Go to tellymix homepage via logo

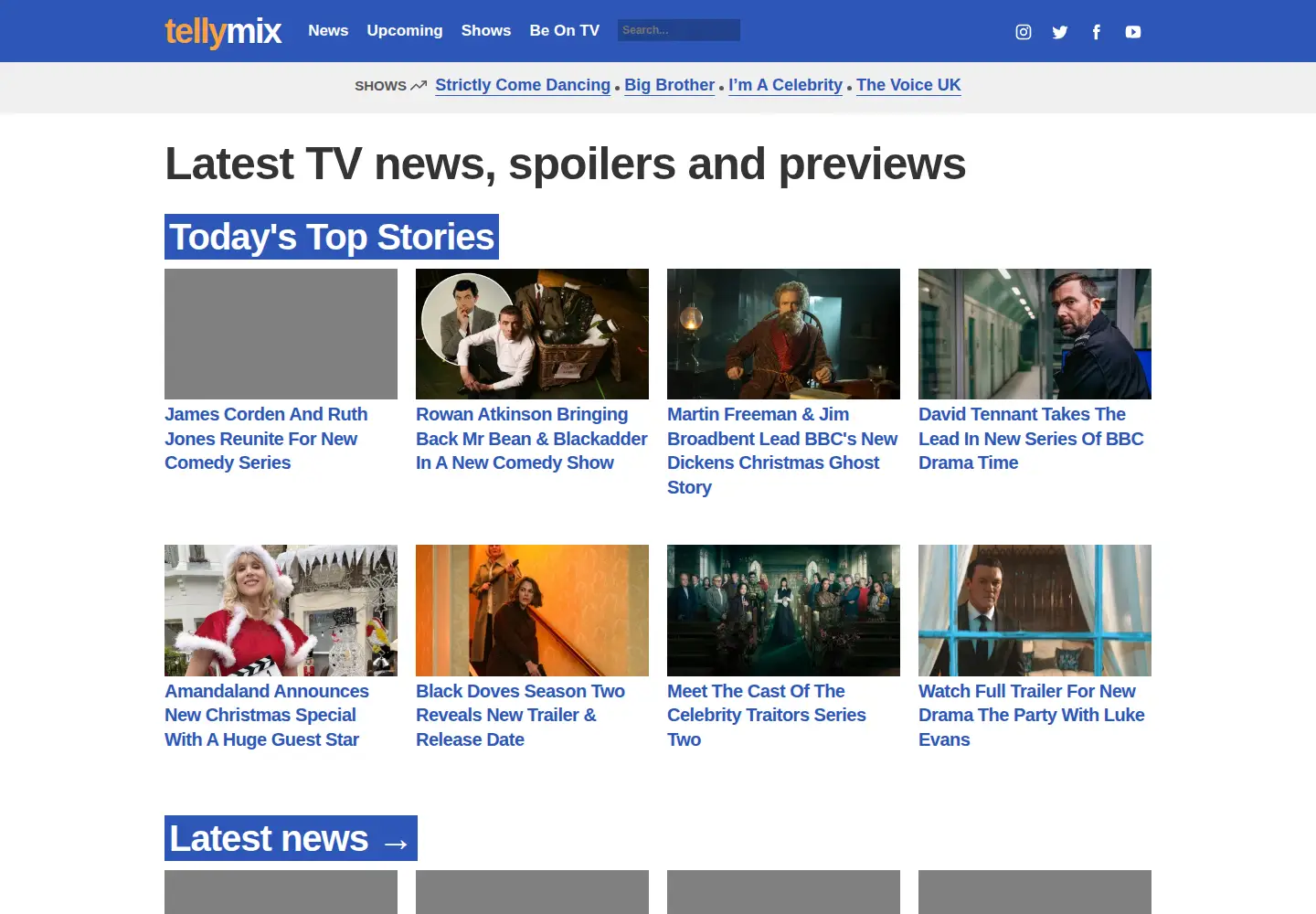tap(223, 31)
